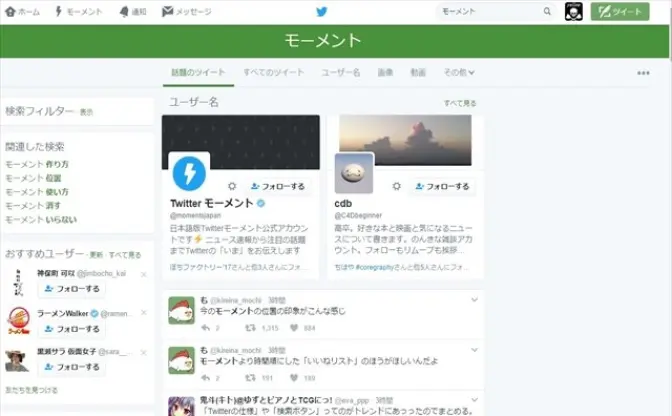Follow Twitter モーメント account
This screenshot has width=672, height=416.
tap(279, 186)
